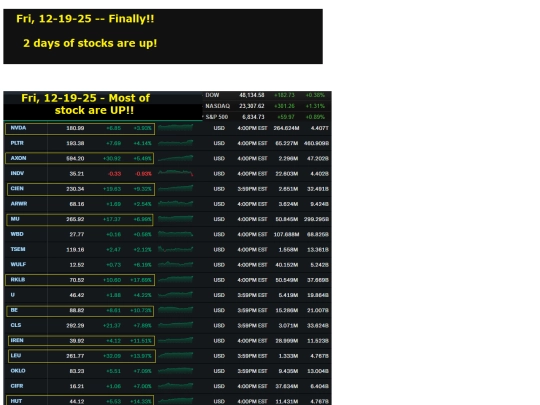540x405 pixels.
Task: Select the U ticker symbol
Action: pyautogui.click(x=13, y=294)
